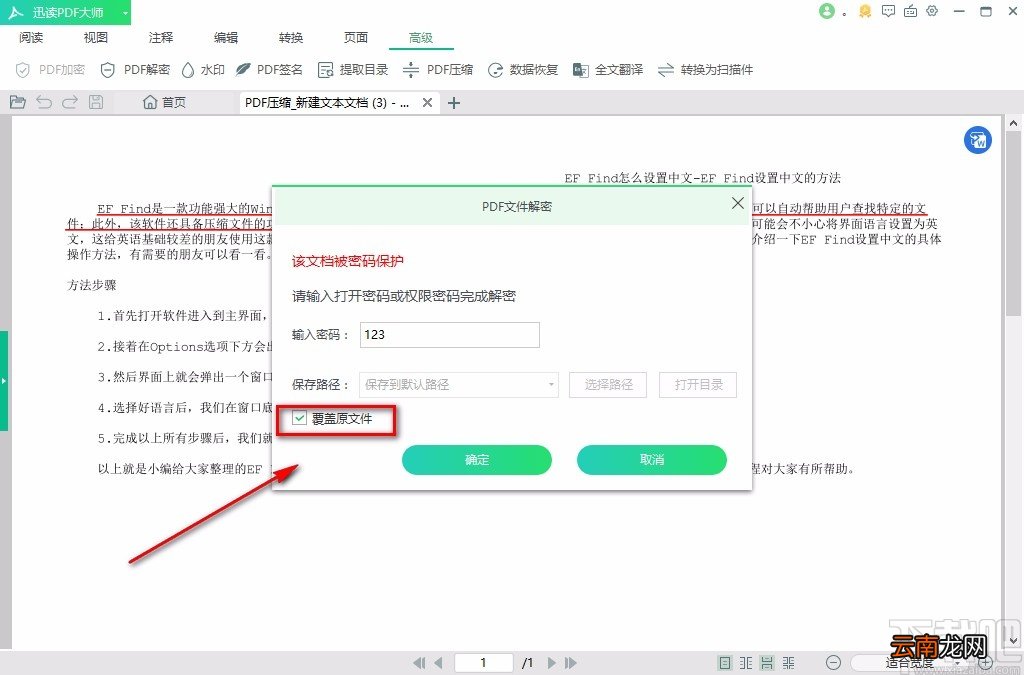Click 转换为扫描件 convert to scan
Image resolution: width=1024 pixels, height=675 pixels.
[705, 70]
